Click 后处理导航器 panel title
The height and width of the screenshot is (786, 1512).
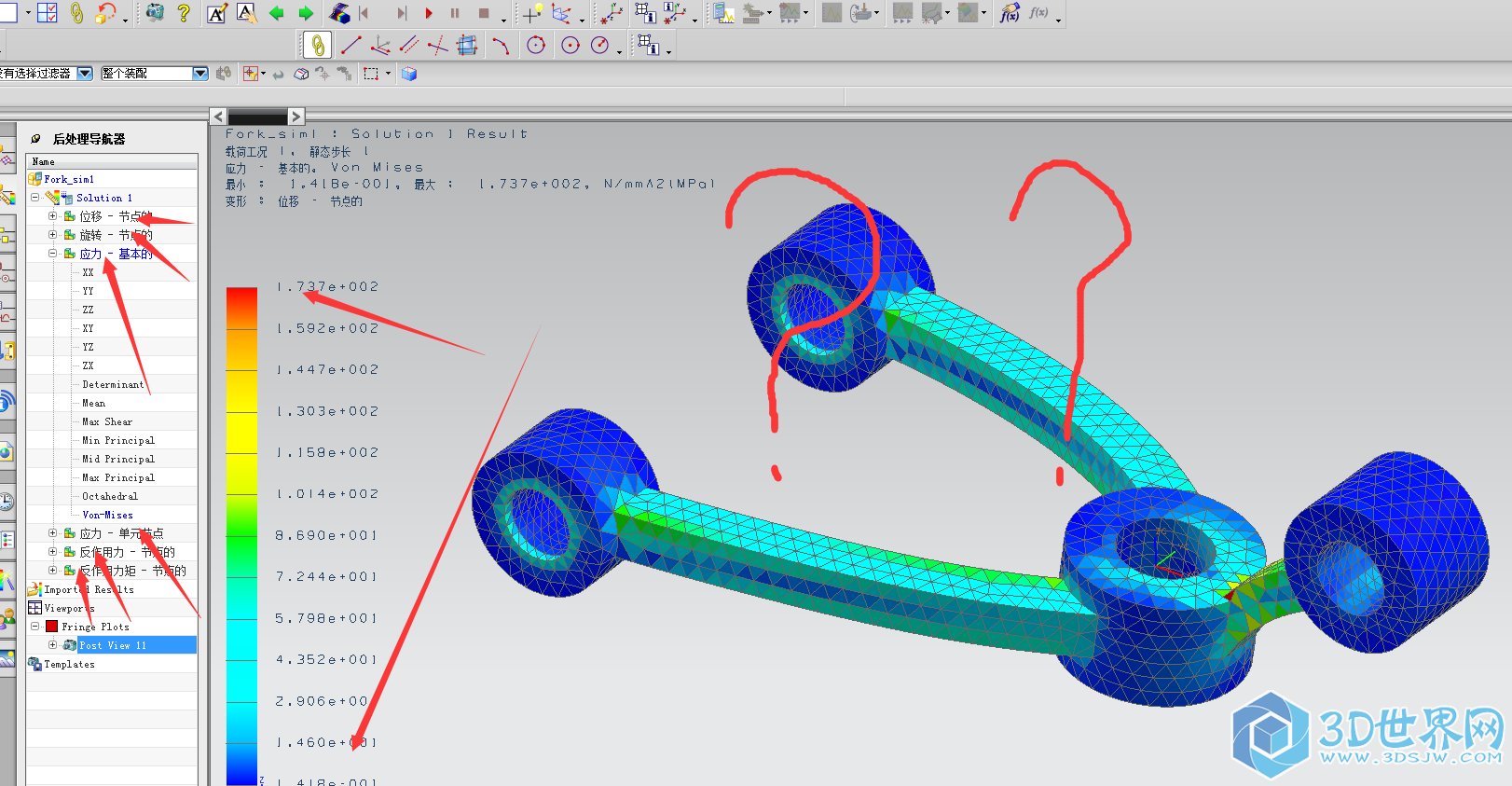coord(89,139)
